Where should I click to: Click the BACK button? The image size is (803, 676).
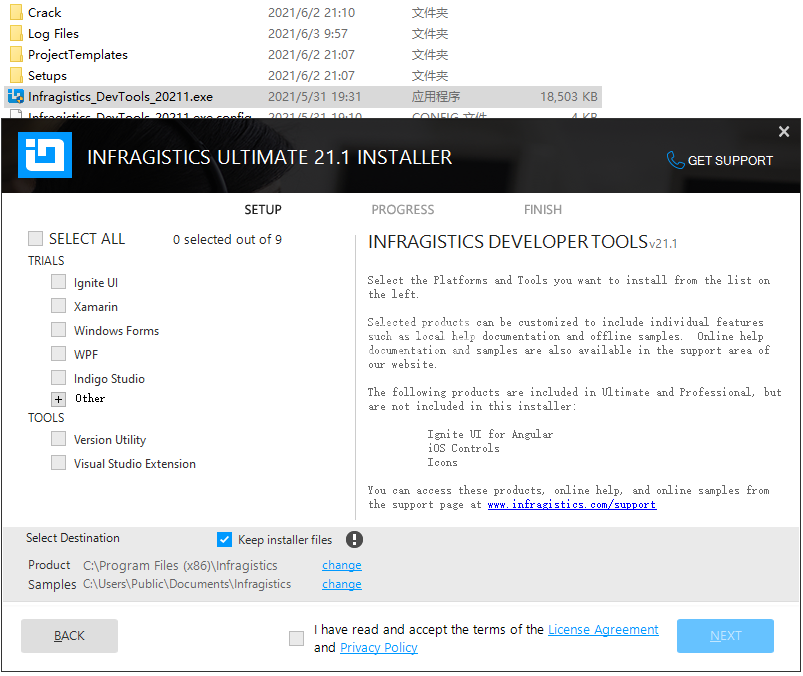click(69, 636)
